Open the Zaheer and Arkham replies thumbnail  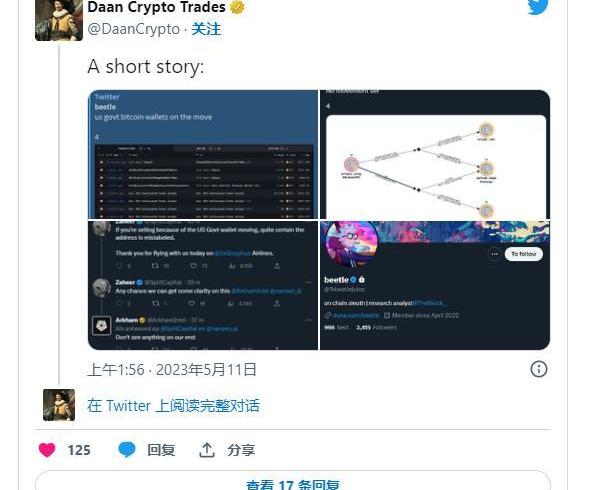(x=203, y=285)
